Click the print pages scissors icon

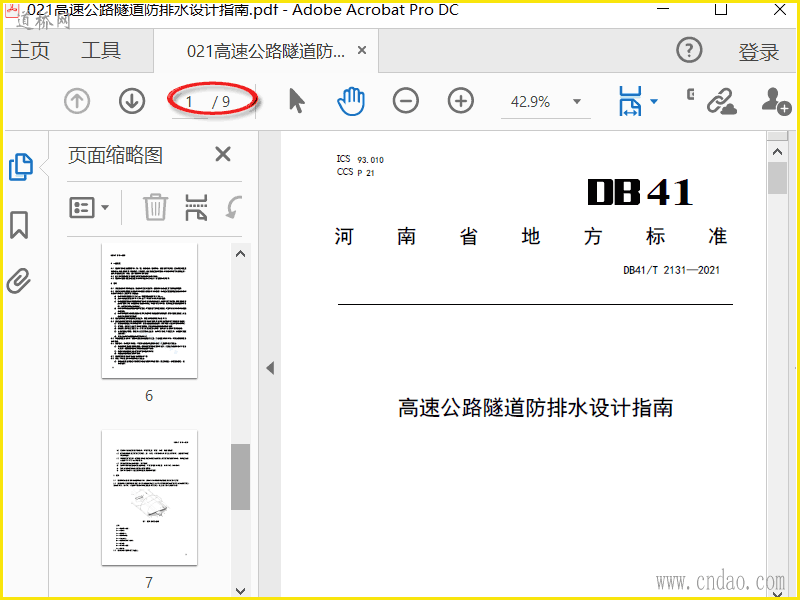tap(196, 207)
